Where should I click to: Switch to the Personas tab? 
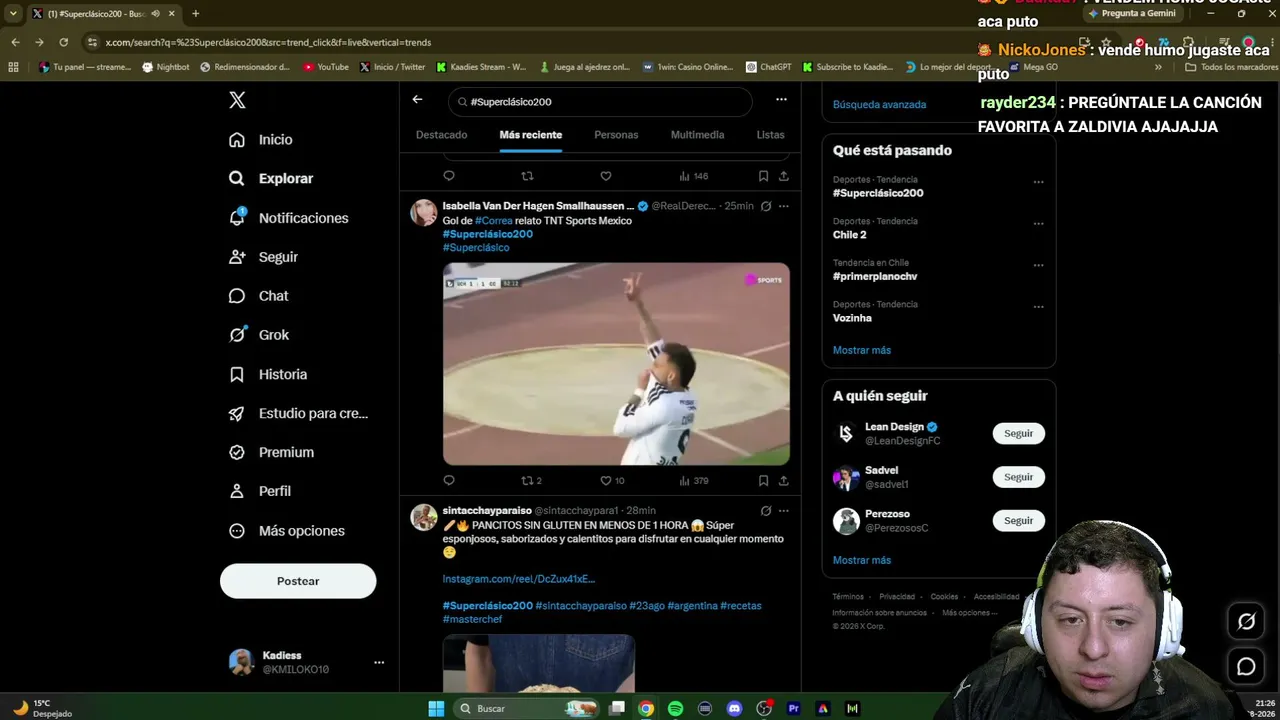click(616, 135)
